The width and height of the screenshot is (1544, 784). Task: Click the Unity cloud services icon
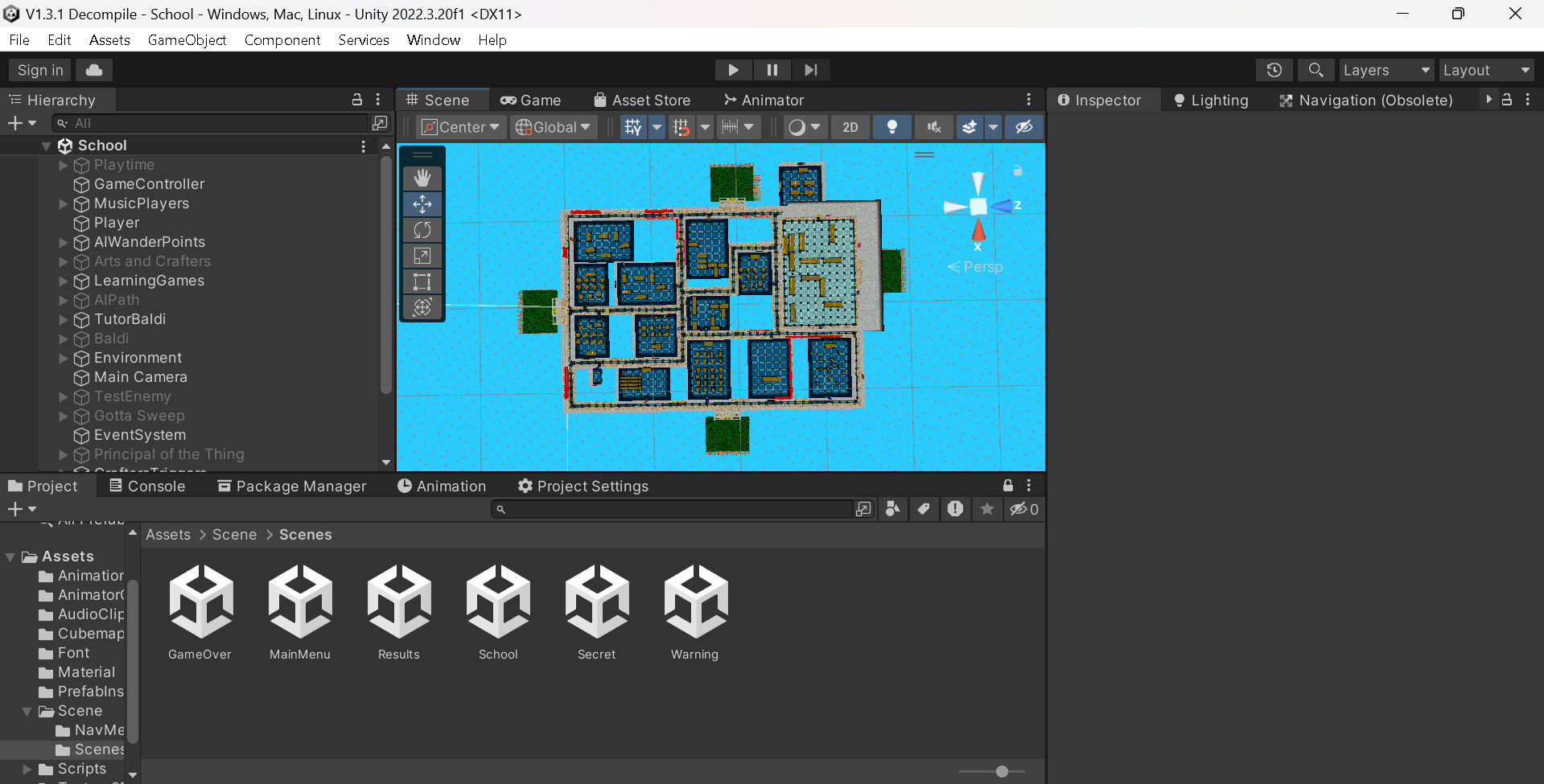click(x=93, y=70)
